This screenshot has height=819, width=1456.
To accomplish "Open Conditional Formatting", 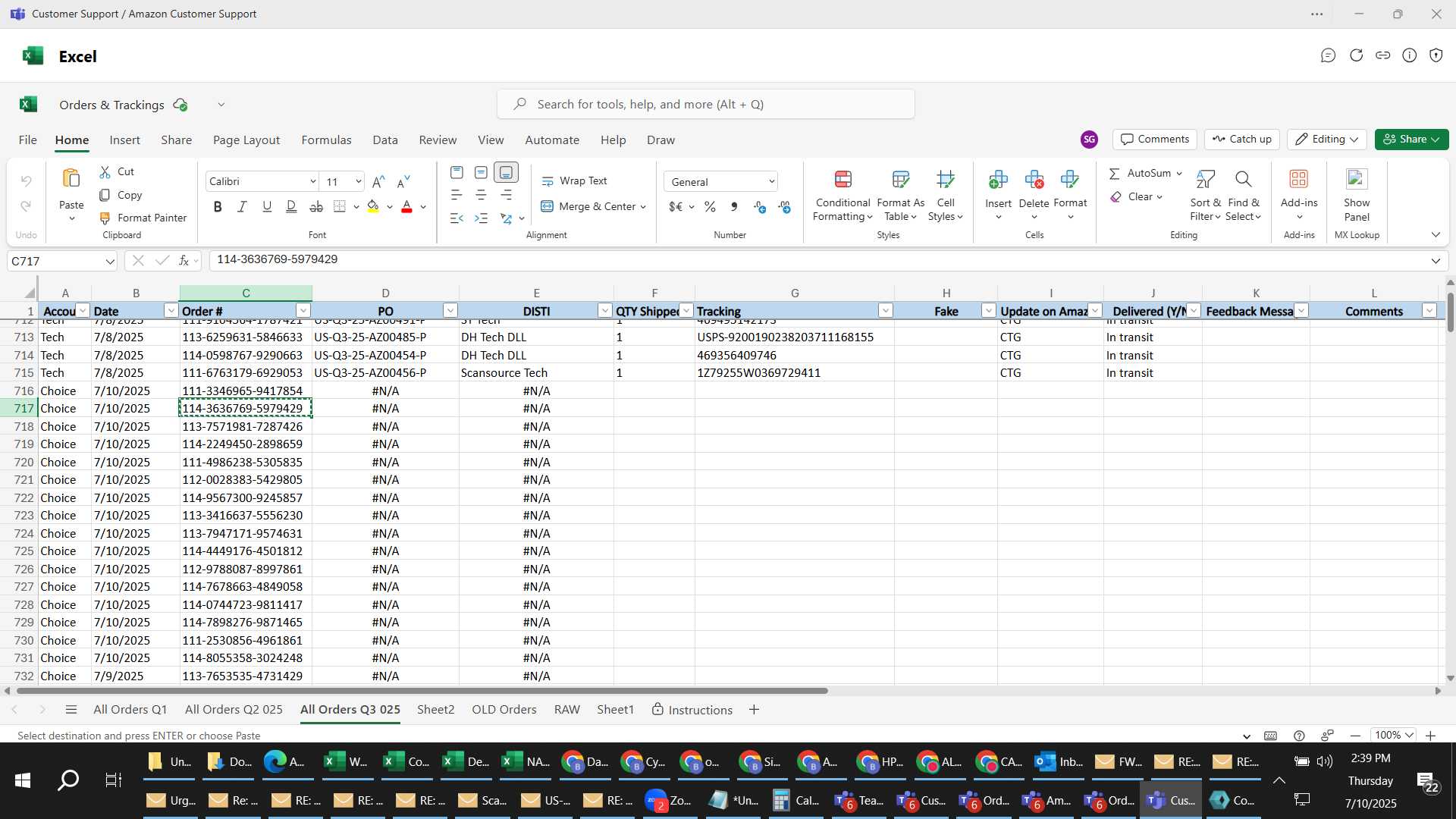I will [x=843, y=196].
